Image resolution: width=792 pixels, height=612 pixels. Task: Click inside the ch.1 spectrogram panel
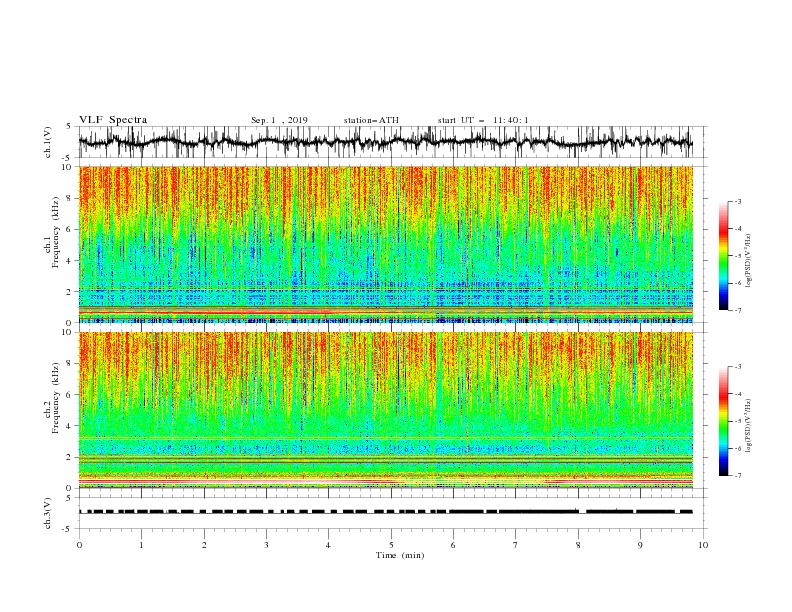pos(385,244)
